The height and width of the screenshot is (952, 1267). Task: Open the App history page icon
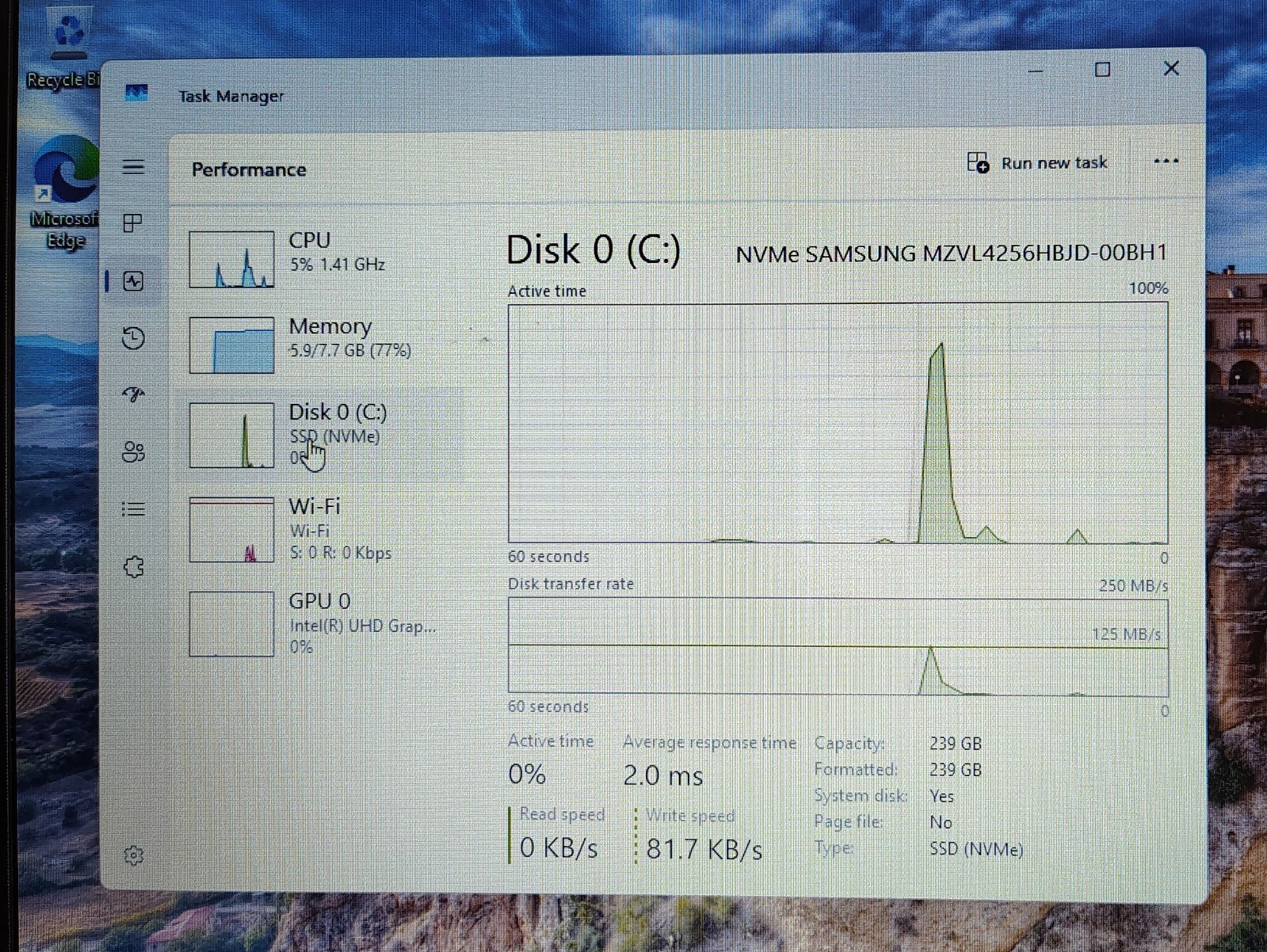pyautogui.click(x=133, y=338)
